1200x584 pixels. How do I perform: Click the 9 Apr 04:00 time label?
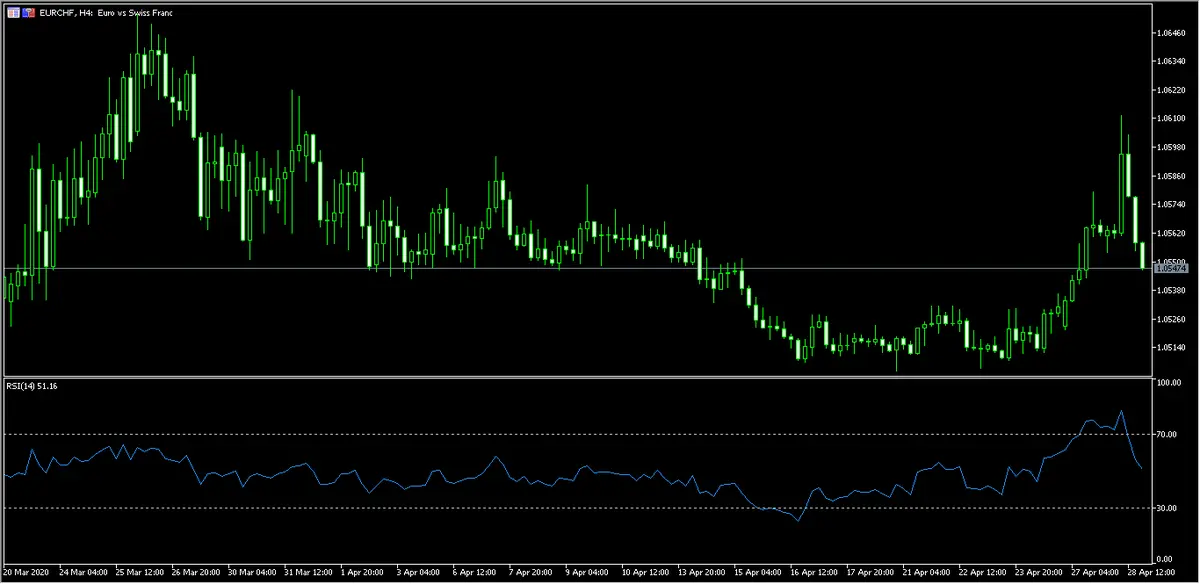[x=585, y=574]
